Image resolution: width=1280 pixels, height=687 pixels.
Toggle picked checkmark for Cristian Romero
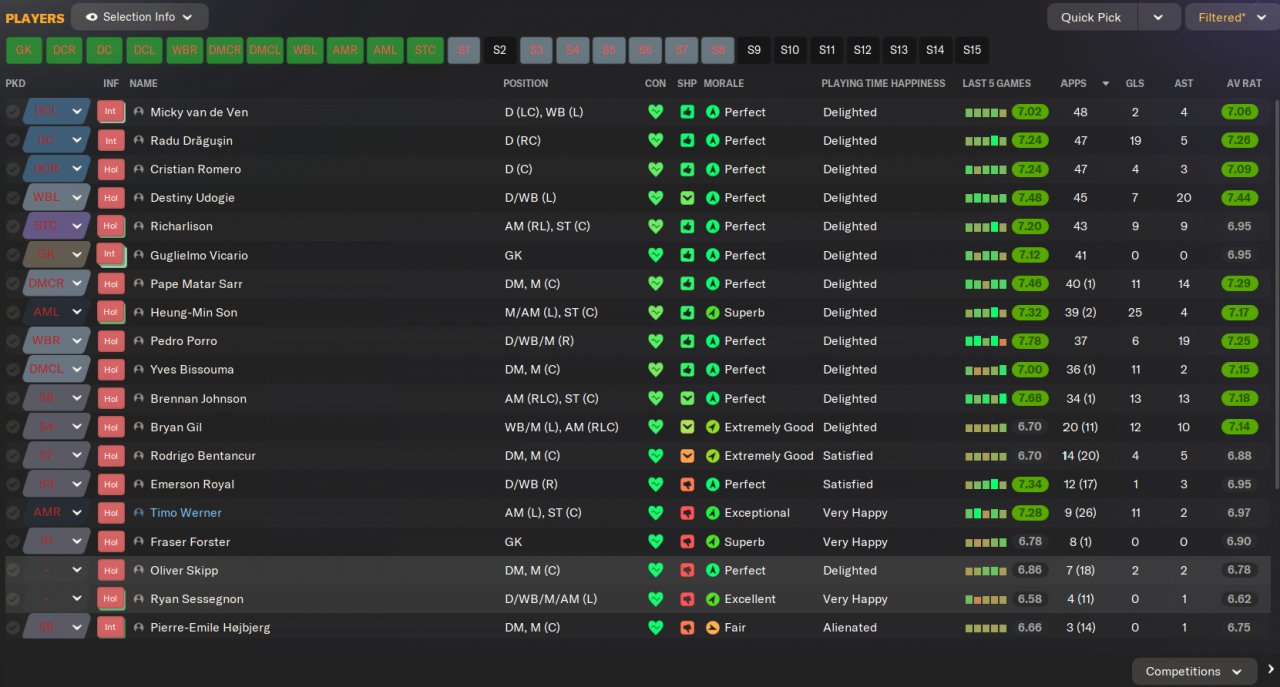(13, 169)
